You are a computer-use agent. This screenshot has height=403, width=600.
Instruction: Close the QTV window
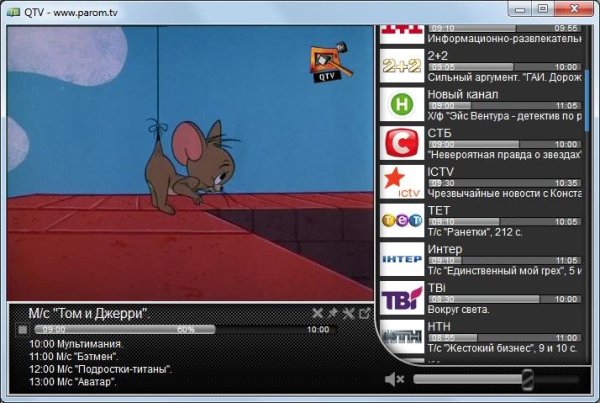coord(574,9)
